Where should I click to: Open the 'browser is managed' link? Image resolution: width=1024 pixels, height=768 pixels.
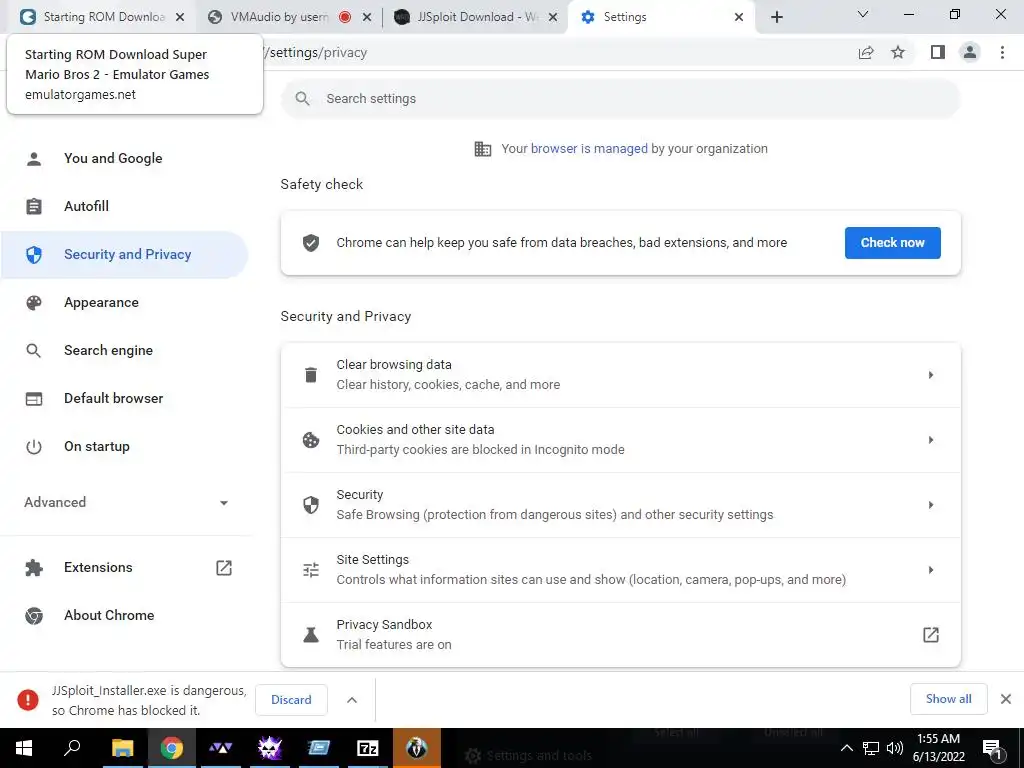coord(589,148)
